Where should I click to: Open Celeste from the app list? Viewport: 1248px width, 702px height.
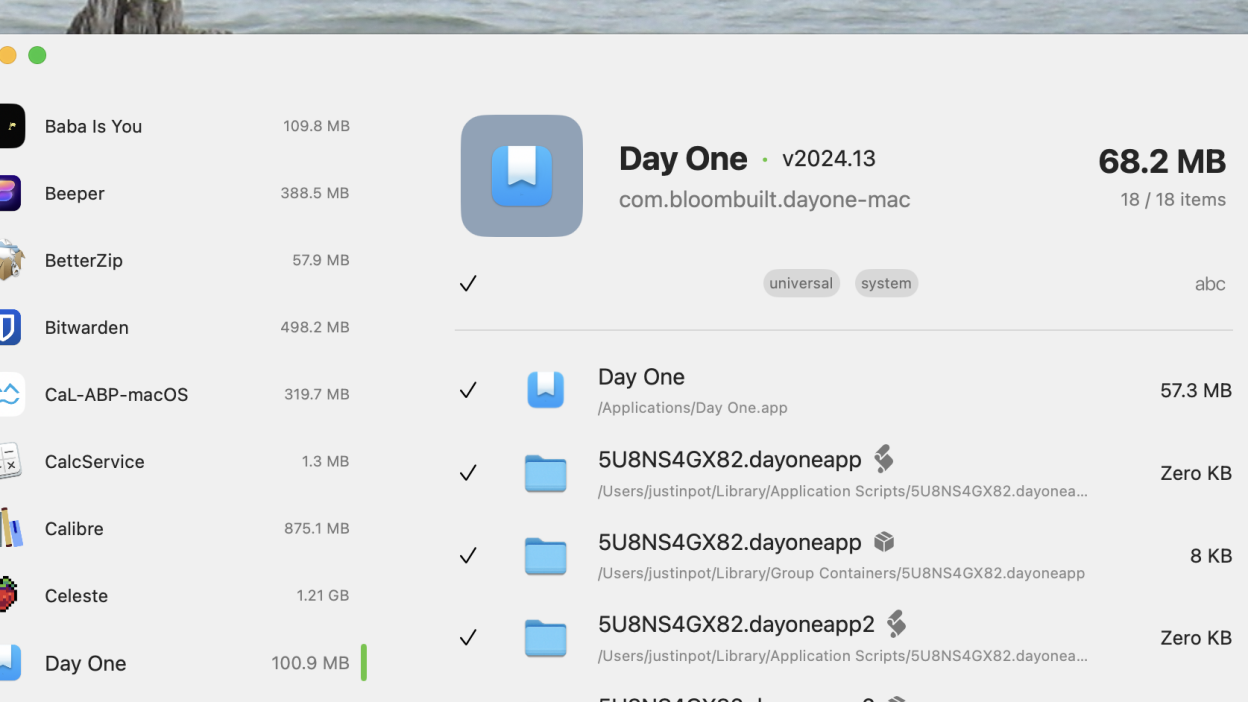76,595
